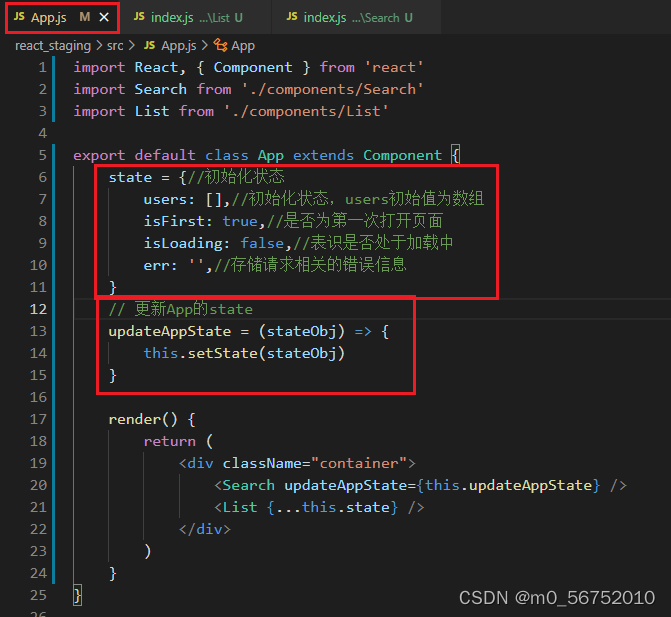This screenshot has width=671, height=617.
Task: Click the opening brace ending line 5
Action: click(x=455, y=154)
